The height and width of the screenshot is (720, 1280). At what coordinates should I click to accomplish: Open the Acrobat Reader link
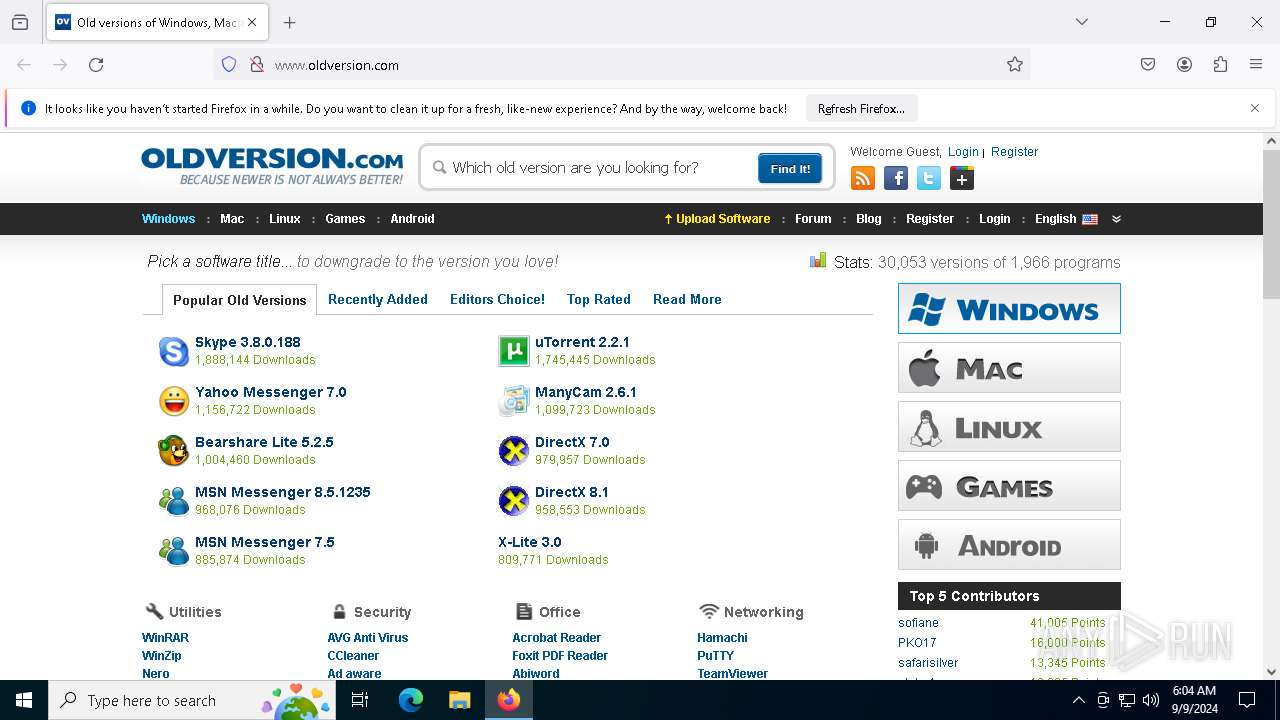(x=557, y=638)
